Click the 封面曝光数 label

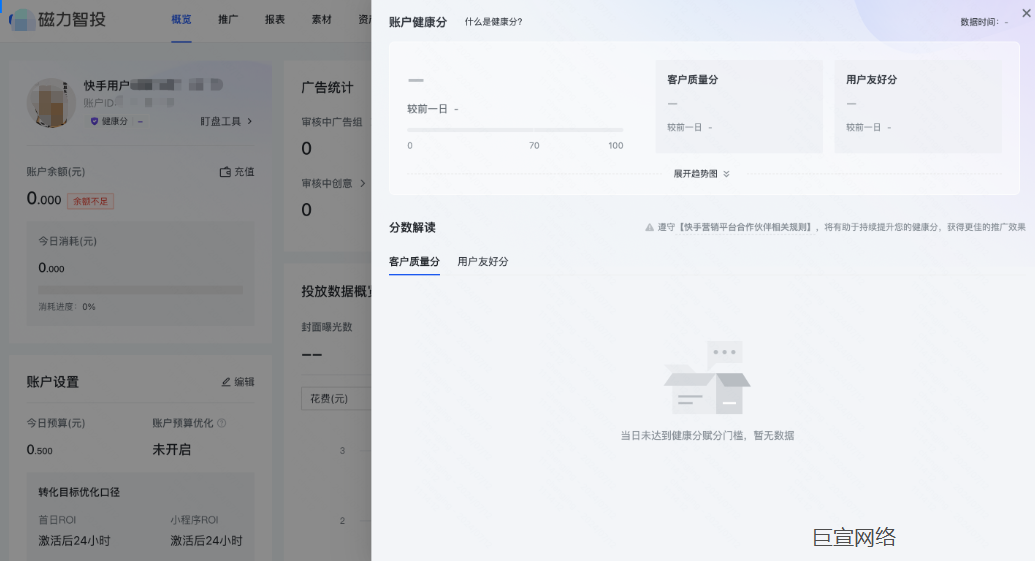click(327, 327)
